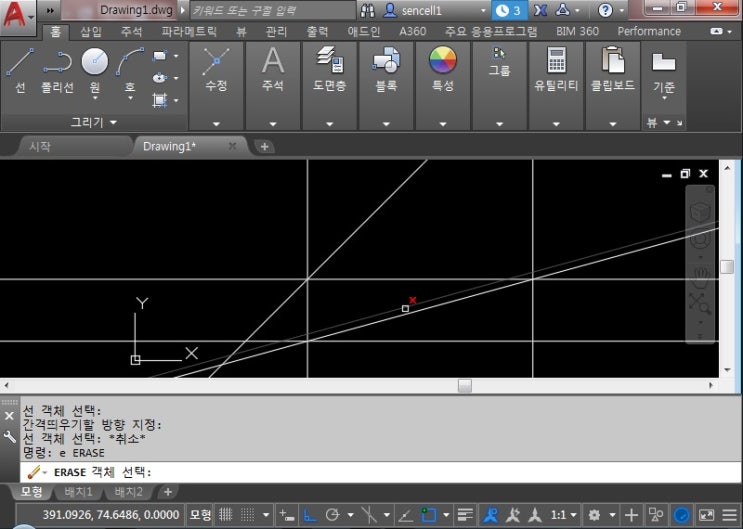Expand the Circle (원) options arrow
Image resolution: width=743 pixels, height=529 pixels.
[95, 98]
